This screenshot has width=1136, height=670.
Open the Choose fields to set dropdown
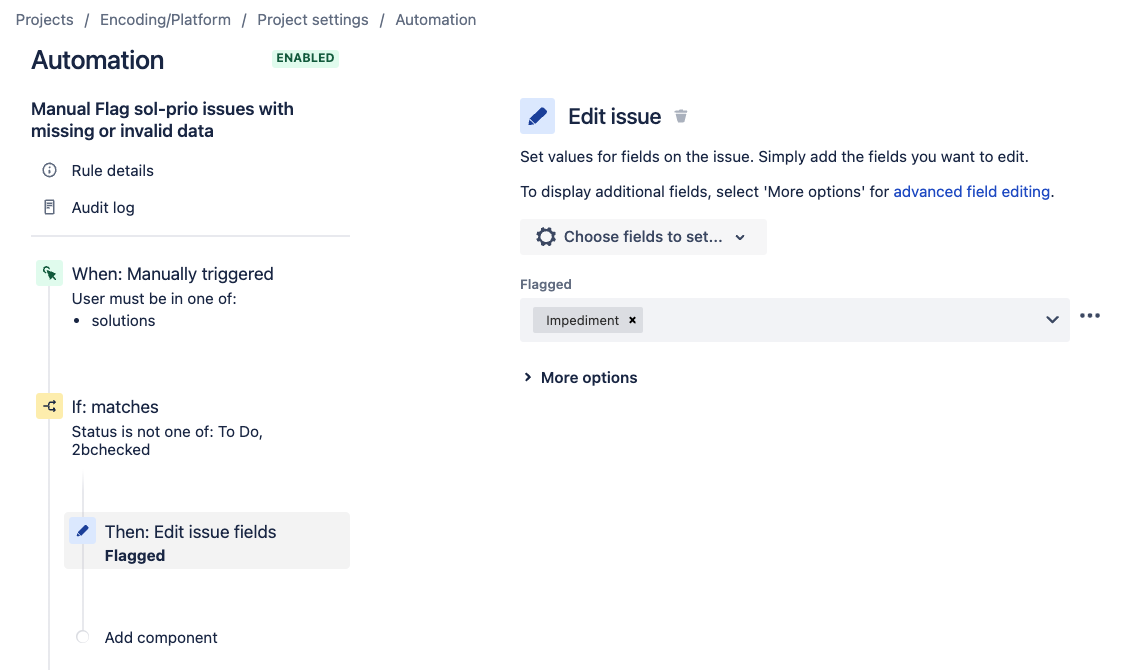tap(643, 236)
